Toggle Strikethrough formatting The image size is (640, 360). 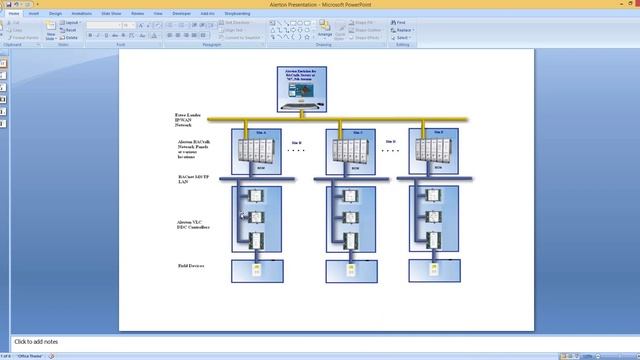coord(115,36)
